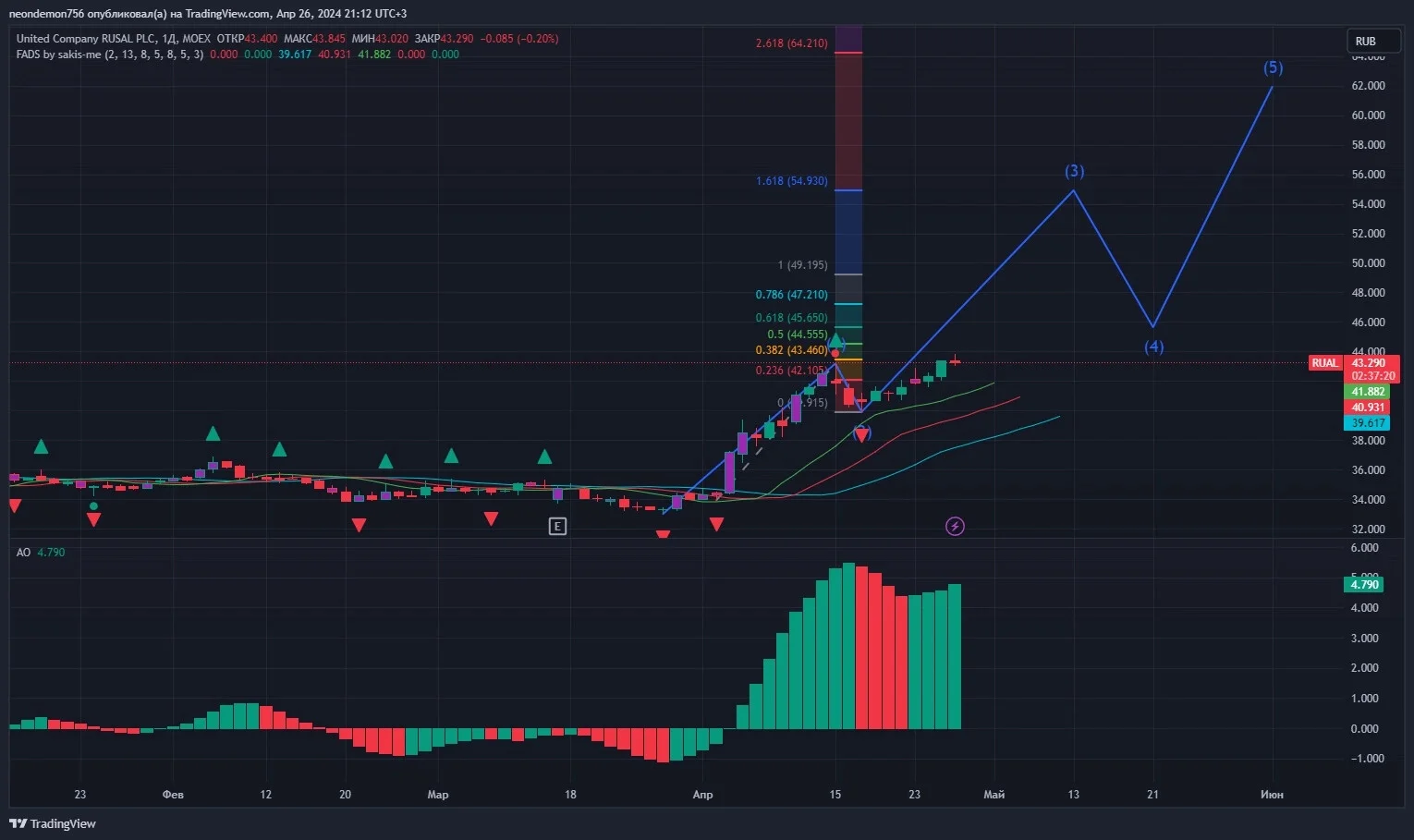Click the blue Fibonacci zone below 1.618
1414x840 pixels.
tap(848, 233)
